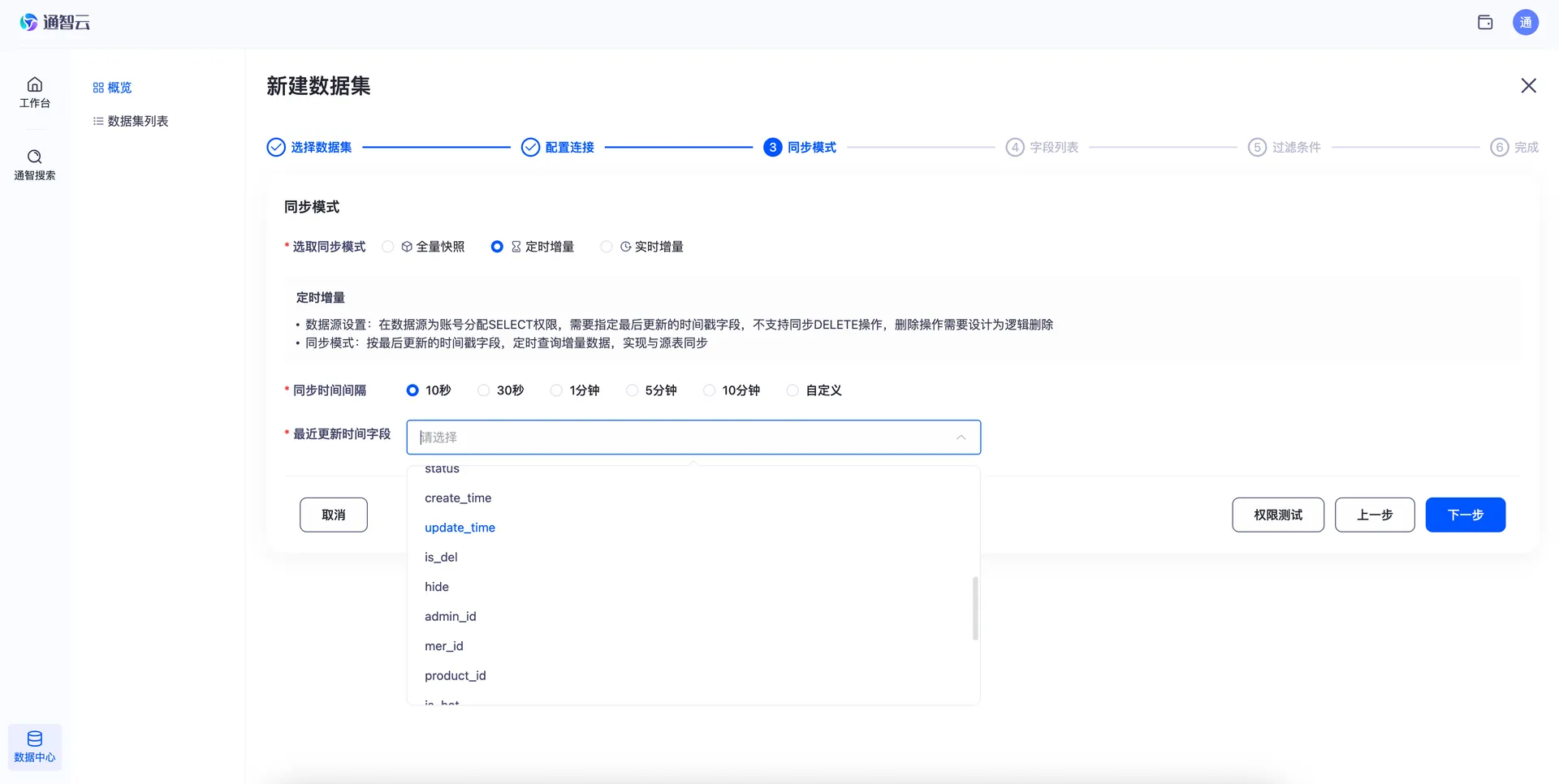Click the 过滤条件 step label
The image size is (1559, 784).
(1297, 147)
